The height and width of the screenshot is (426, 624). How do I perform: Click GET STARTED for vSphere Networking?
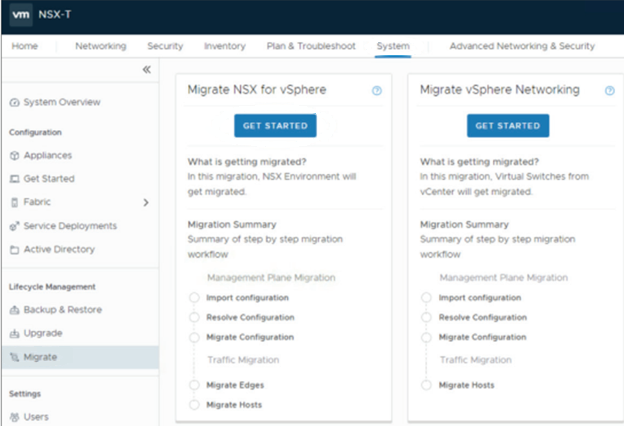[x=508, y=126]
